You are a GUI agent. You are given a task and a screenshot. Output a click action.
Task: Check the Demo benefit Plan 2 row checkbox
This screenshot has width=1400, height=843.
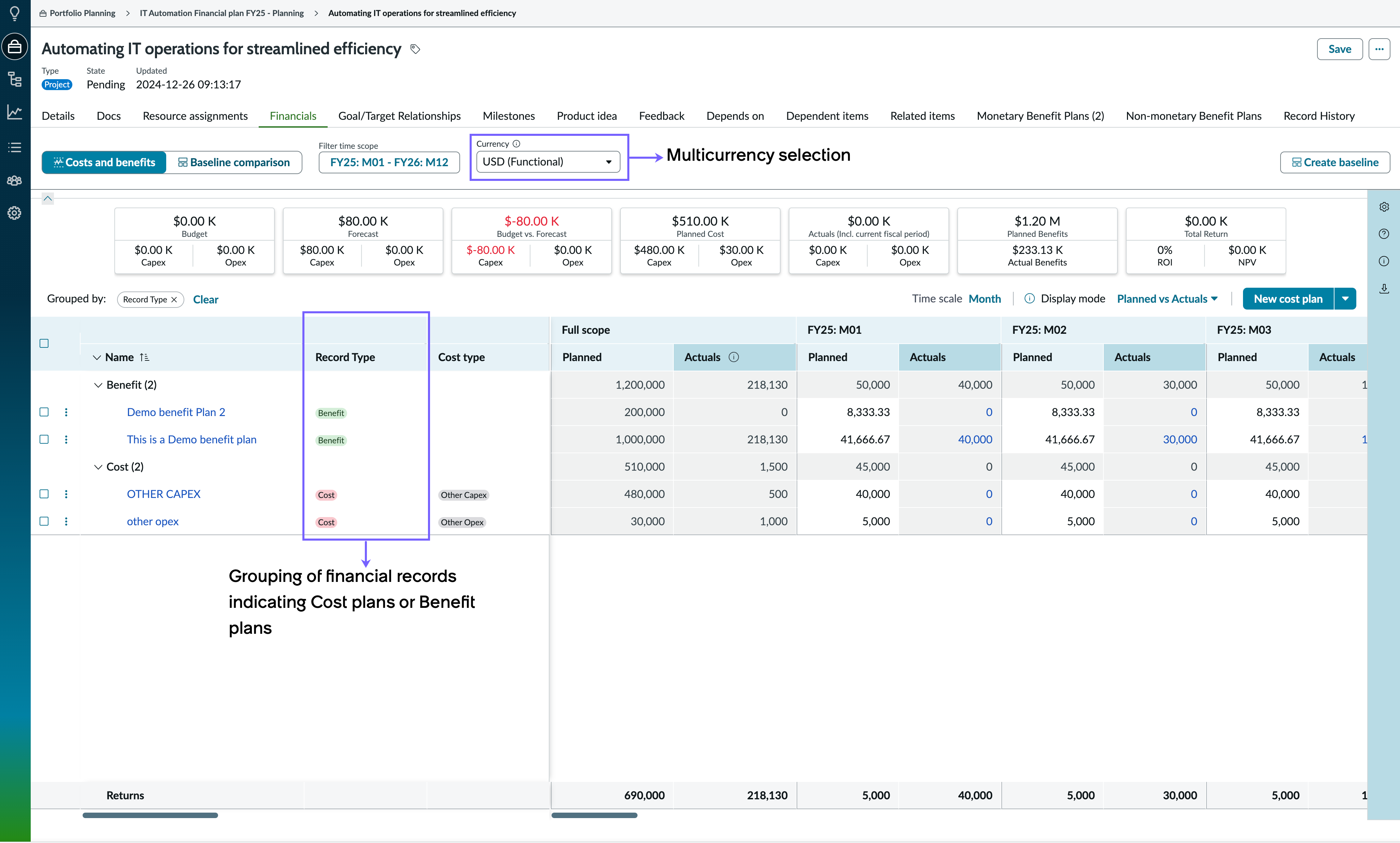[44, 412]
